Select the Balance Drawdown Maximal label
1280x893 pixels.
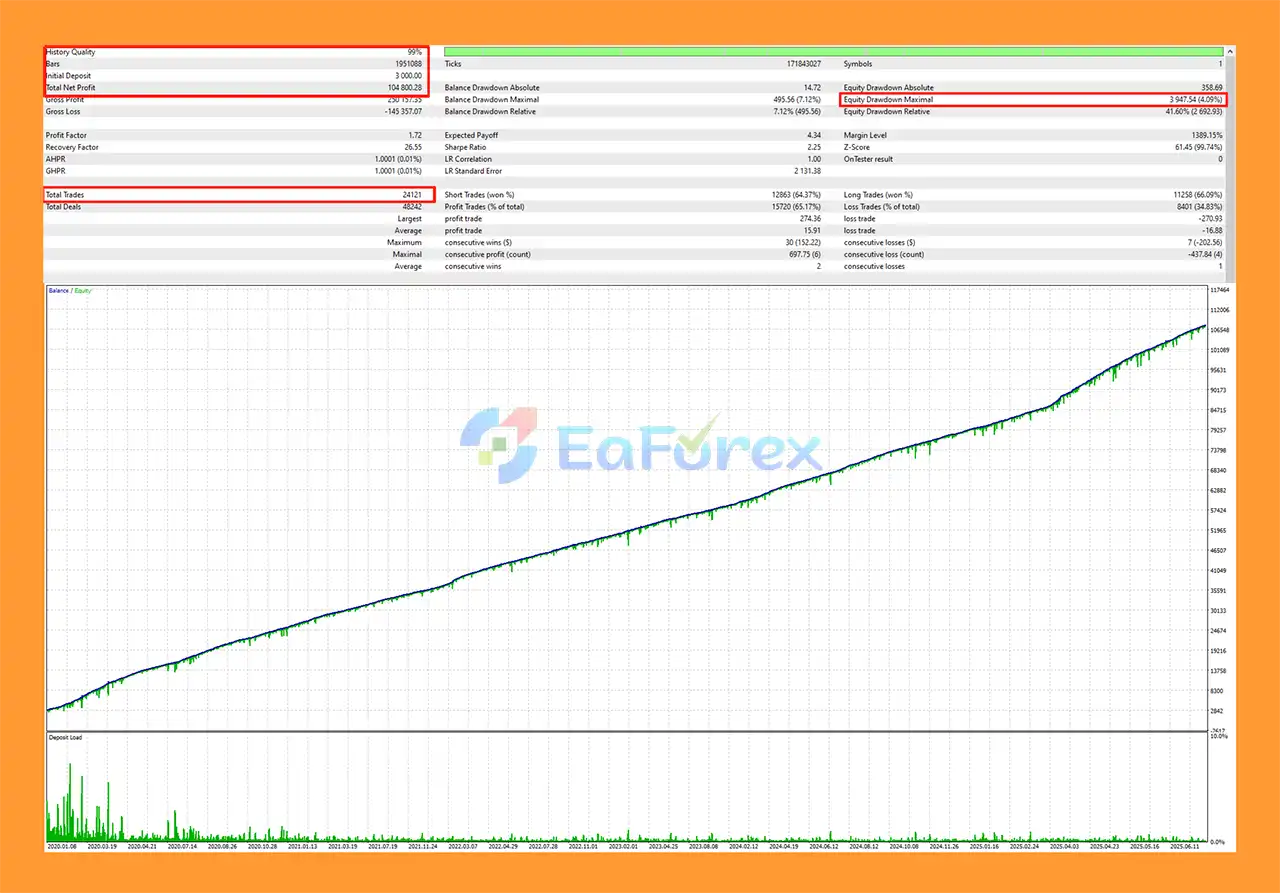(x=492, y=100)
